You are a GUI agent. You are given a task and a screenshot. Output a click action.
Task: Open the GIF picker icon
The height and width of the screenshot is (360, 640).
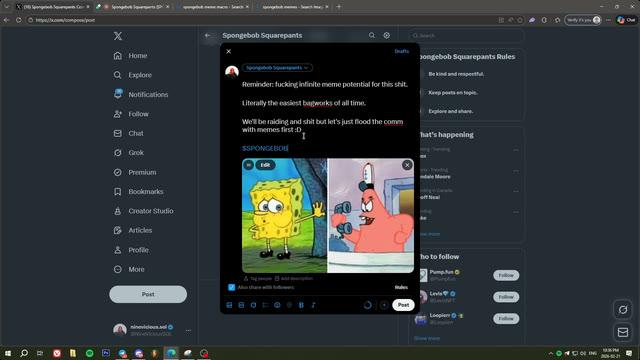coord(241,305)
